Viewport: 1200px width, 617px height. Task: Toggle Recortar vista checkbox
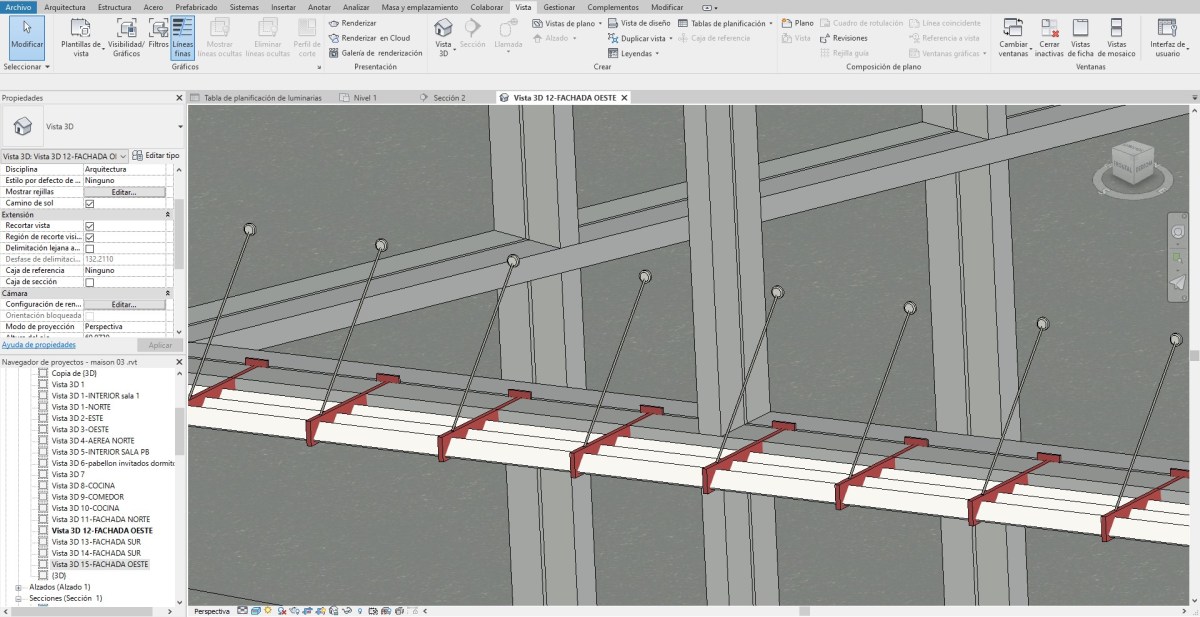pos(89,226)
